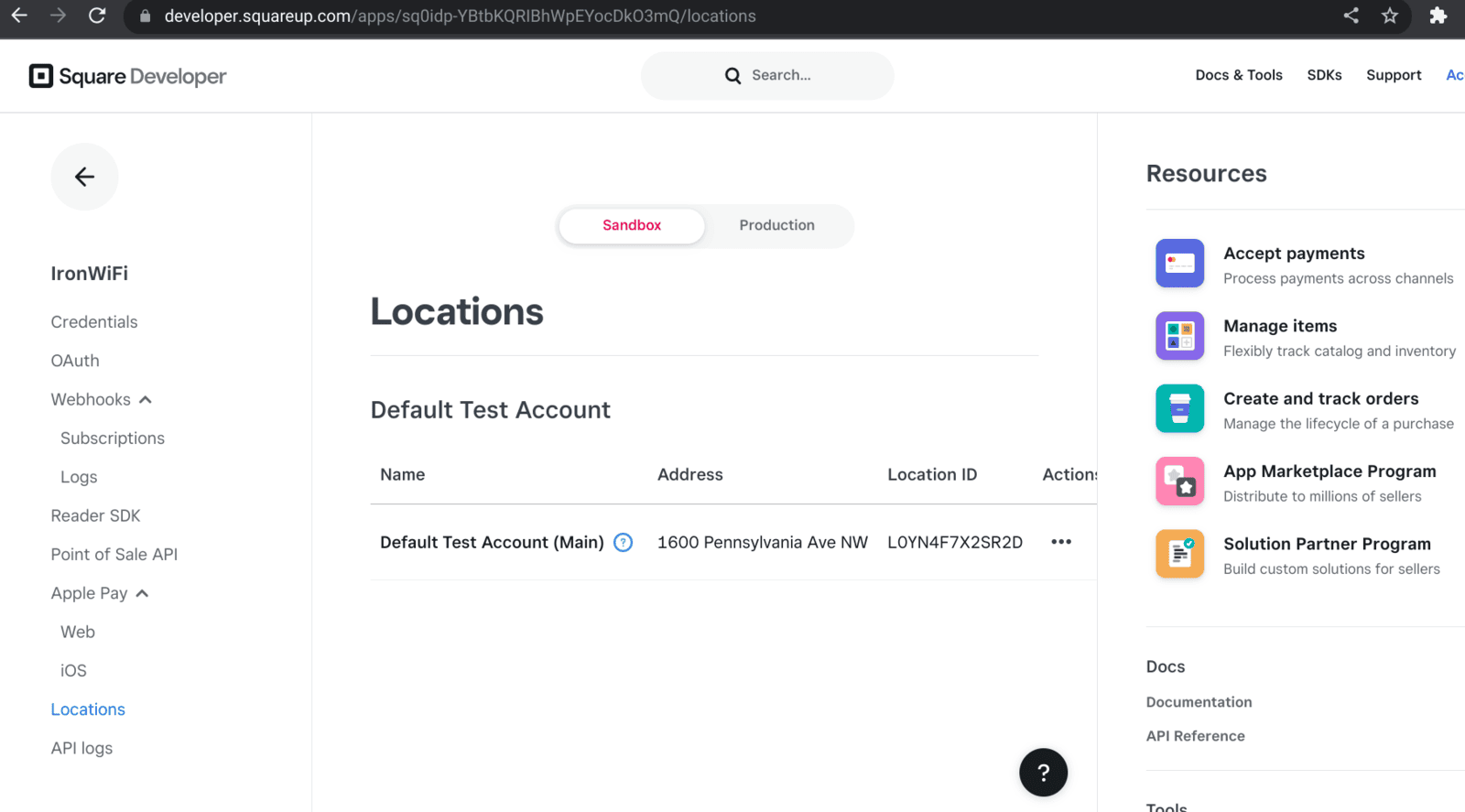Open the three-dot actions menu for location
Screen dimensions: 1465x812
[x=1061, y=542]
